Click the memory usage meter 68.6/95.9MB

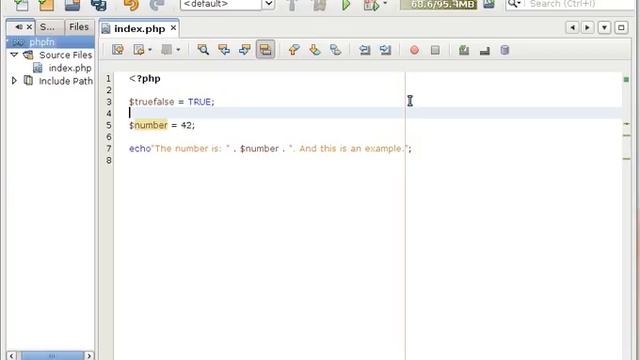click(438, 4)
